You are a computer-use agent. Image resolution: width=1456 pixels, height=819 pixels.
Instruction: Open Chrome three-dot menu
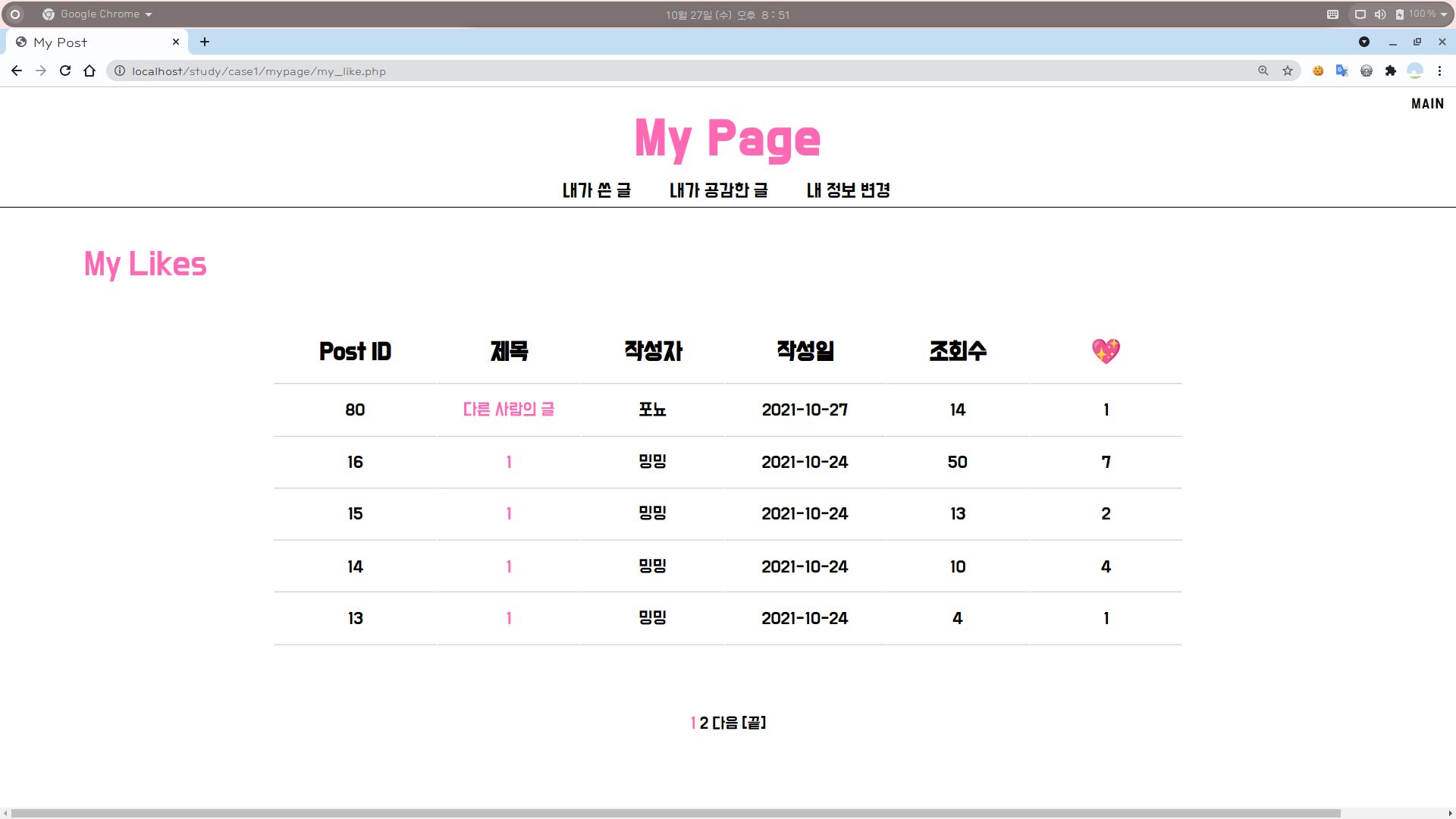tap(1439, 71)
